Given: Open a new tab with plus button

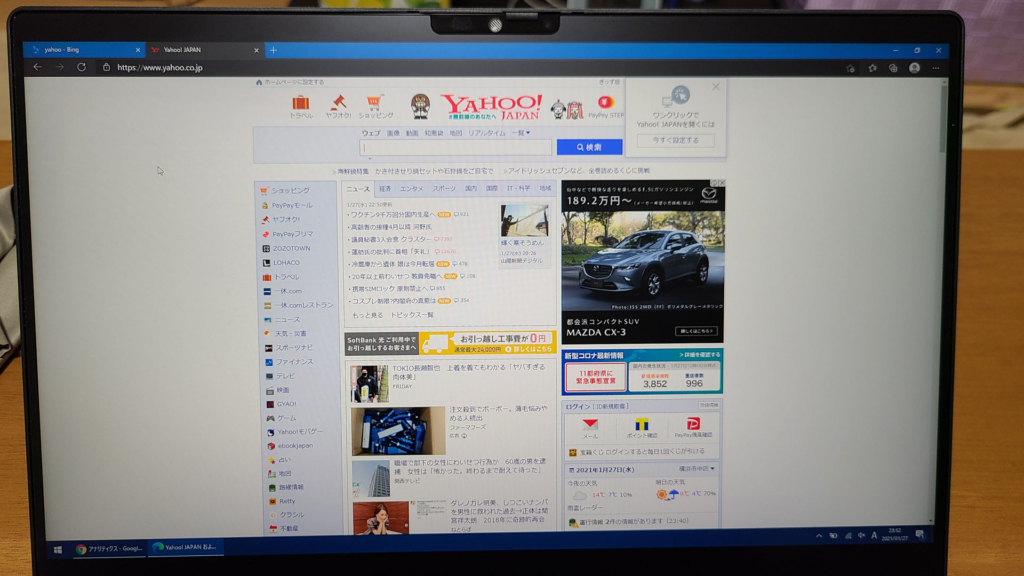Looking at the screenshot, I should click(x=273, y=50).
